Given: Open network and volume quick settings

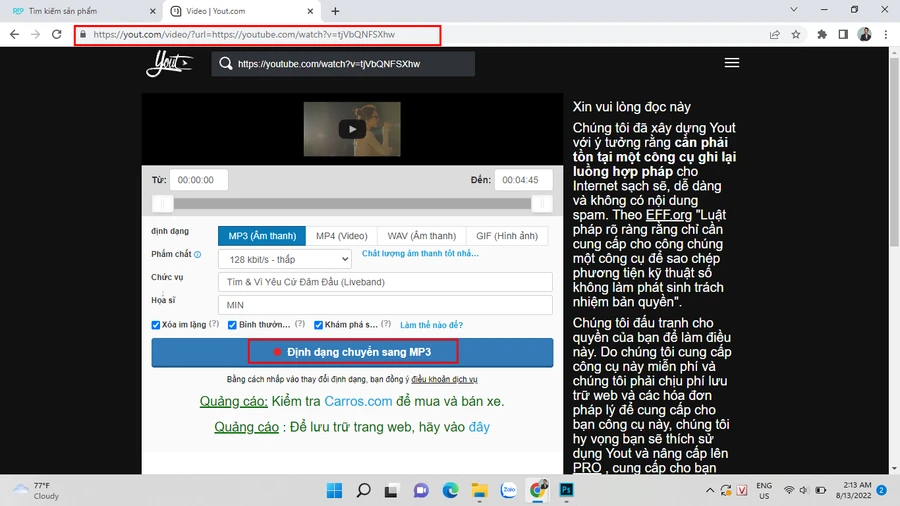Looking at the screenshot, I should pos(804,491).
